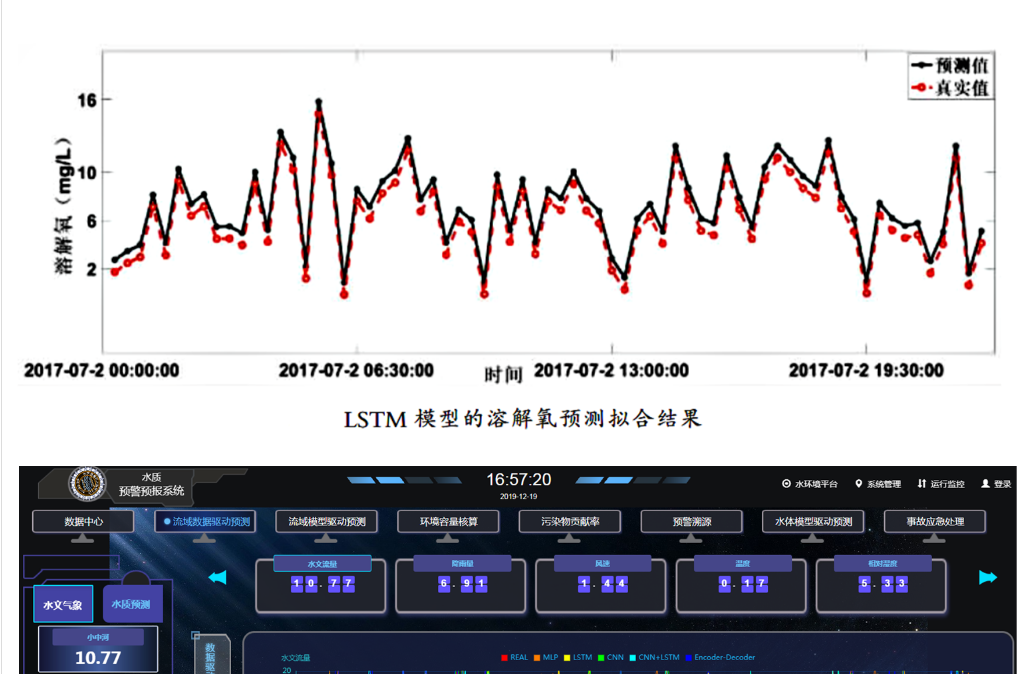Click the left cyan arrow
1031x674 pixels.
tap(217, 577)
